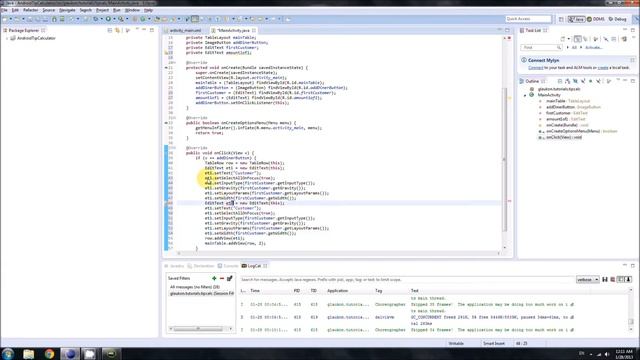Click the Quick Access search field
The width and height of the screenshot is (640, 360).
(x=528, y=19)
